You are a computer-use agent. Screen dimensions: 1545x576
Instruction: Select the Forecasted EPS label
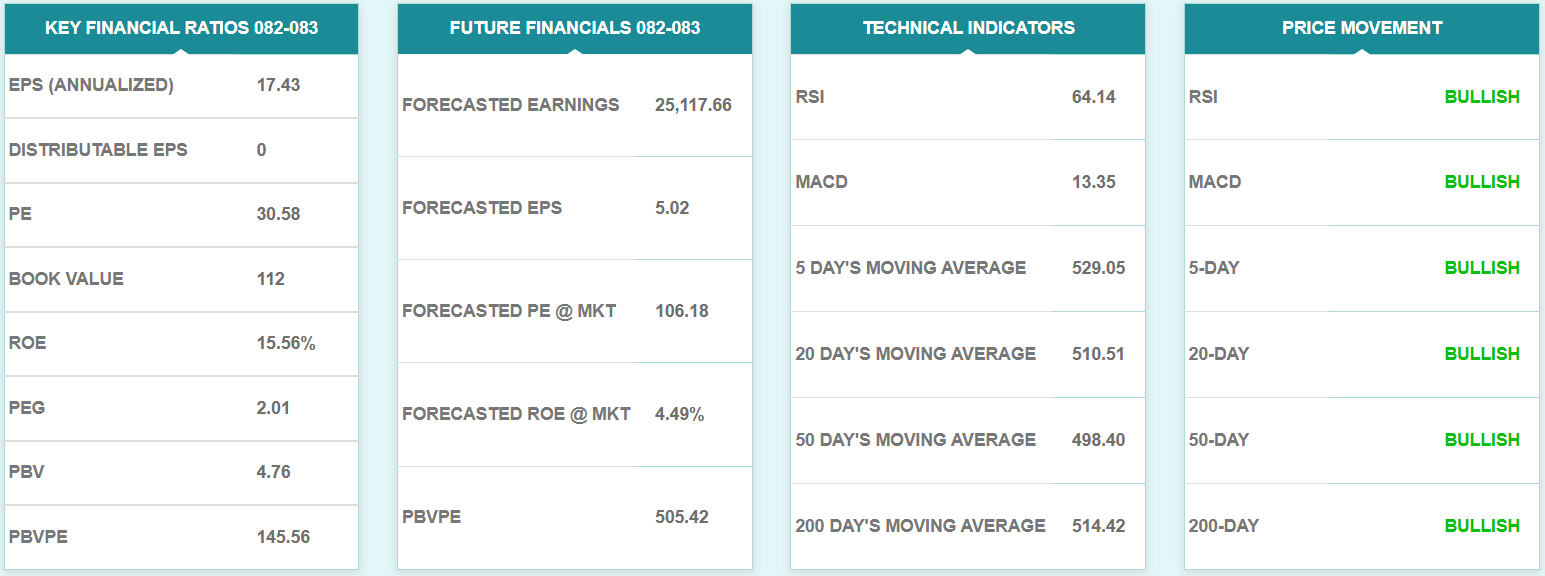point(482,208)
